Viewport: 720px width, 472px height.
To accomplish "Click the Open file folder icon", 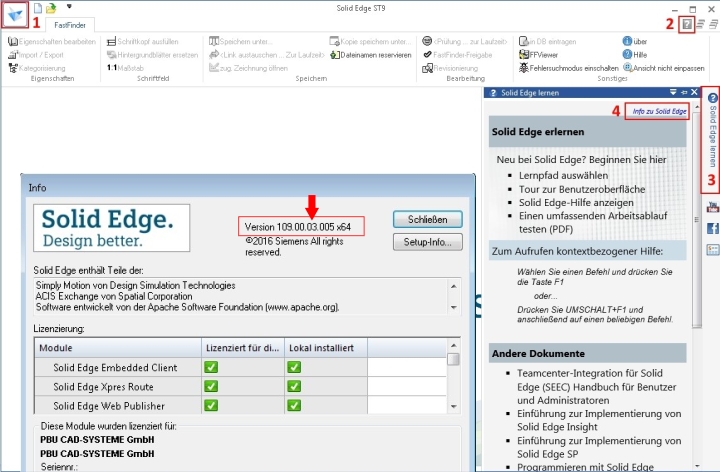I will (51, 8).
